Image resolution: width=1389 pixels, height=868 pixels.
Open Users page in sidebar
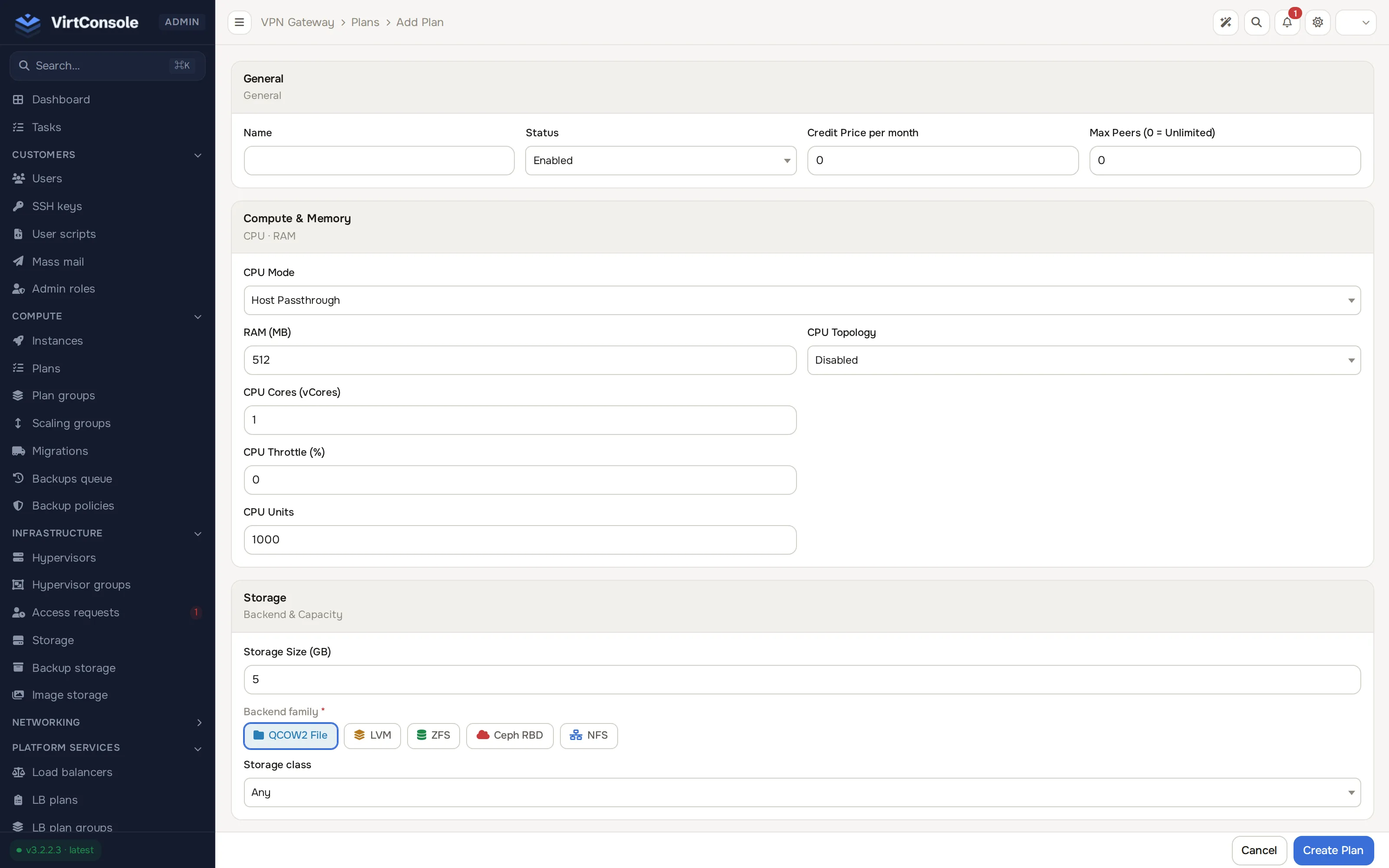(107, 178)
